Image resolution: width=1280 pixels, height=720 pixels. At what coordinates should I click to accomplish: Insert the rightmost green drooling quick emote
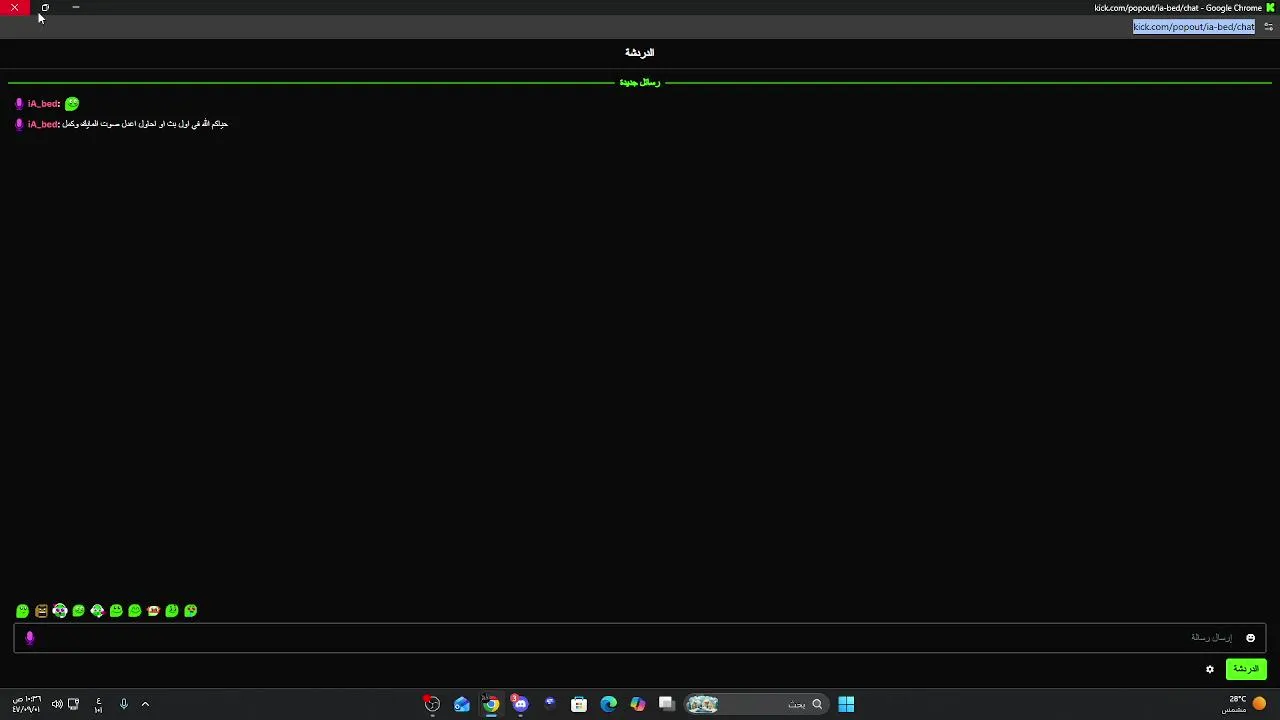pyautogui.click(x=191, y=611)
